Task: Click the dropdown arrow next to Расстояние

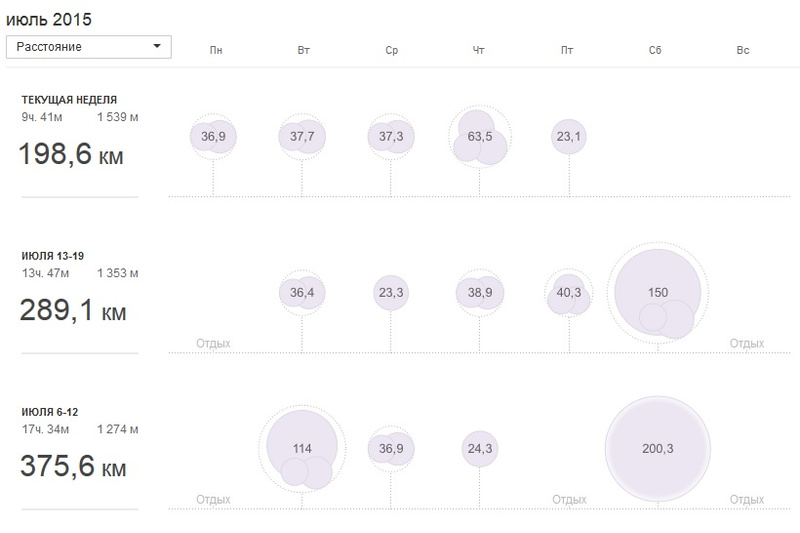Action: [157, 46]
